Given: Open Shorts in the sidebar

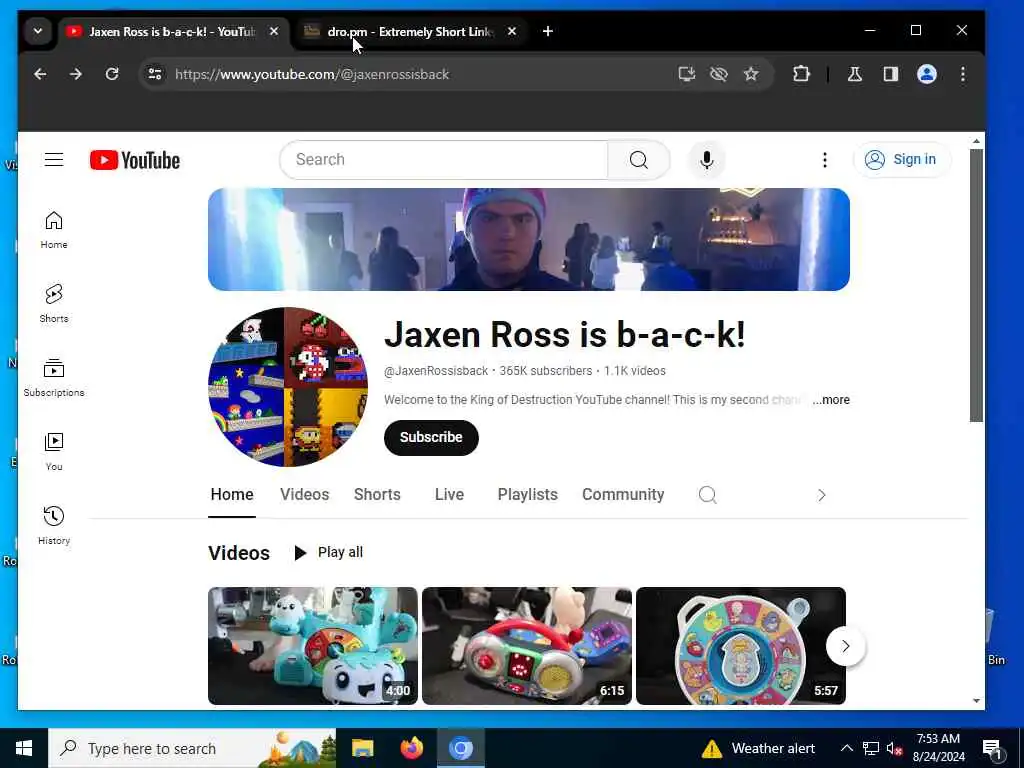Looking at the screenshot, I should [54, 304].
